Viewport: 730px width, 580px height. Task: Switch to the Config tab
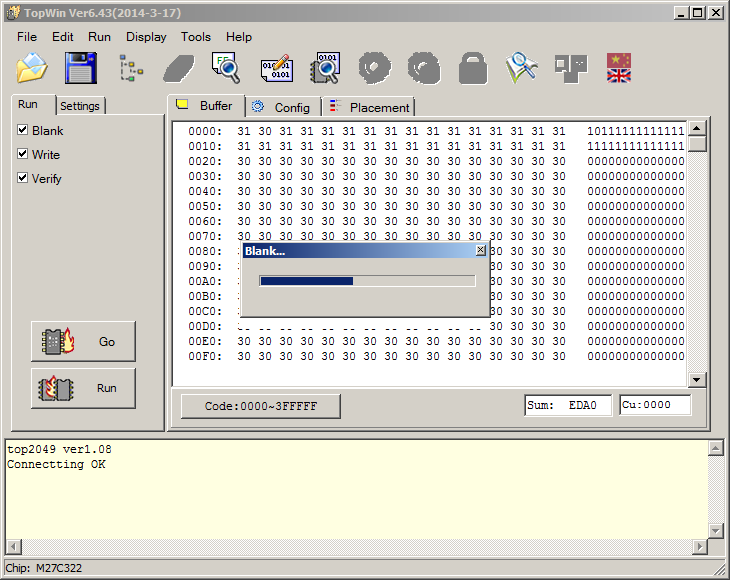point(283,107)
